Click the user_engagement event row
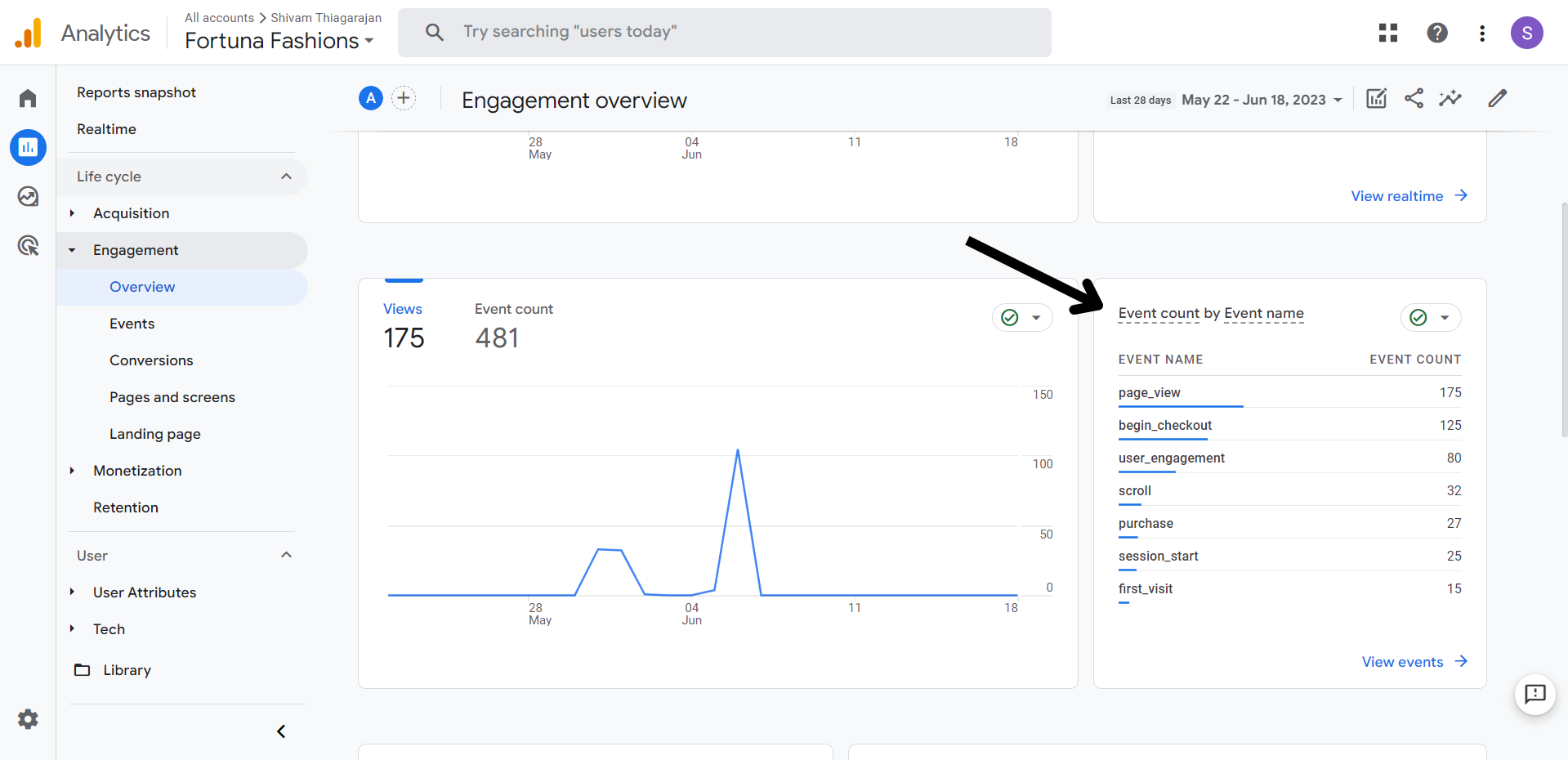The image size is (1568, 760). [1289, 458]
